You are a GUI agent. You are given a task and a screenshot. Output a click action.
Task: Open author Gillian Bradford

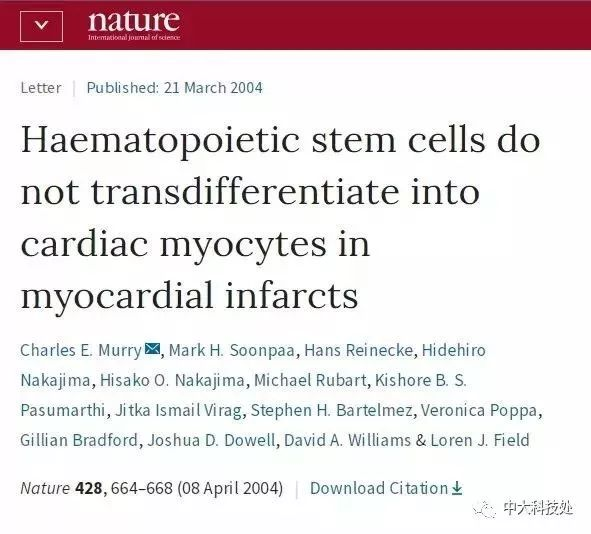point(79,440)
